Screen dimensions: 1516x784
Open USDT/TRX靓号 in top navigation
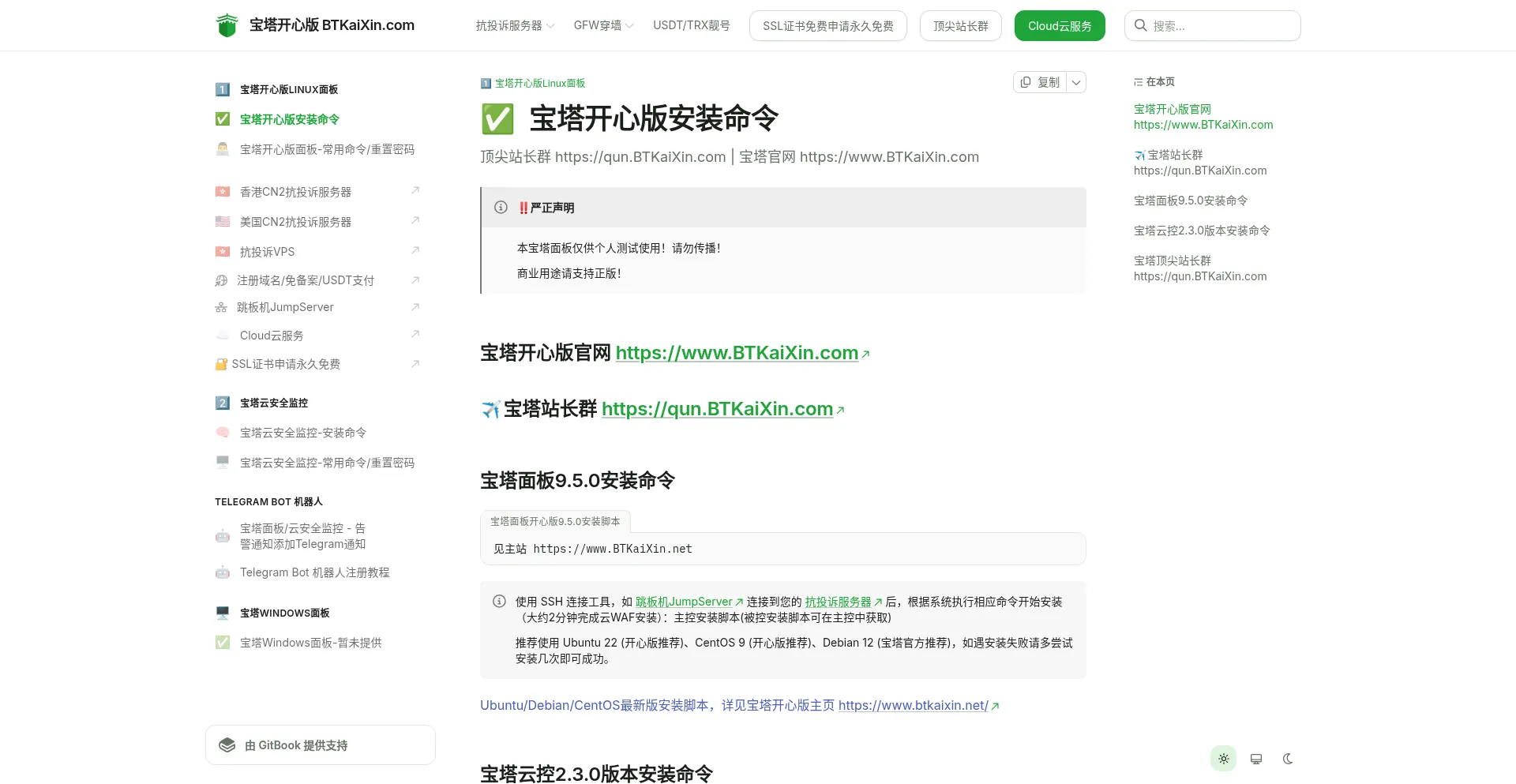pos(691,25)
